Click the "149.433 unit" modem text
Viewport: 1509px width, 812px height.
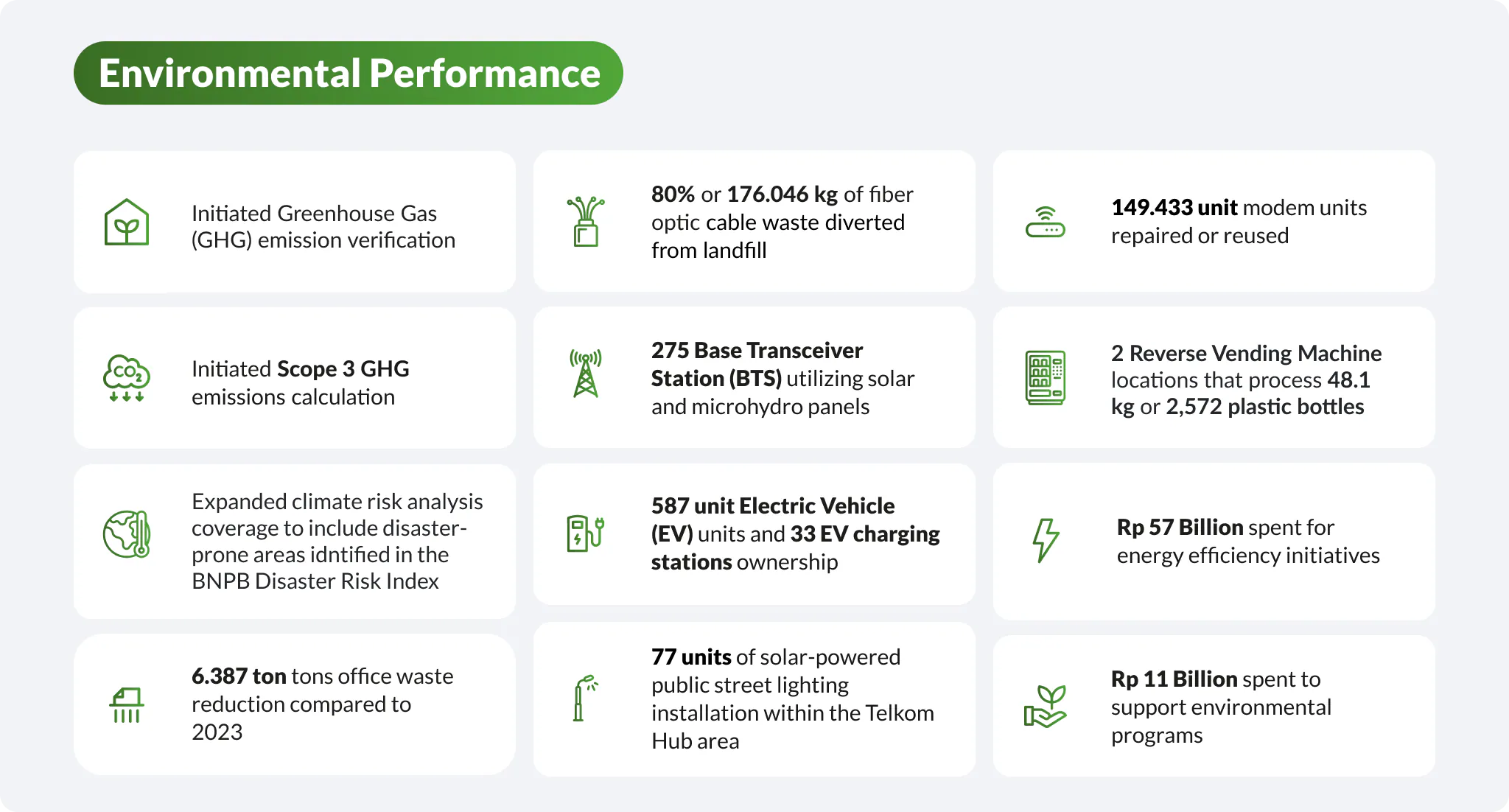1174,208
